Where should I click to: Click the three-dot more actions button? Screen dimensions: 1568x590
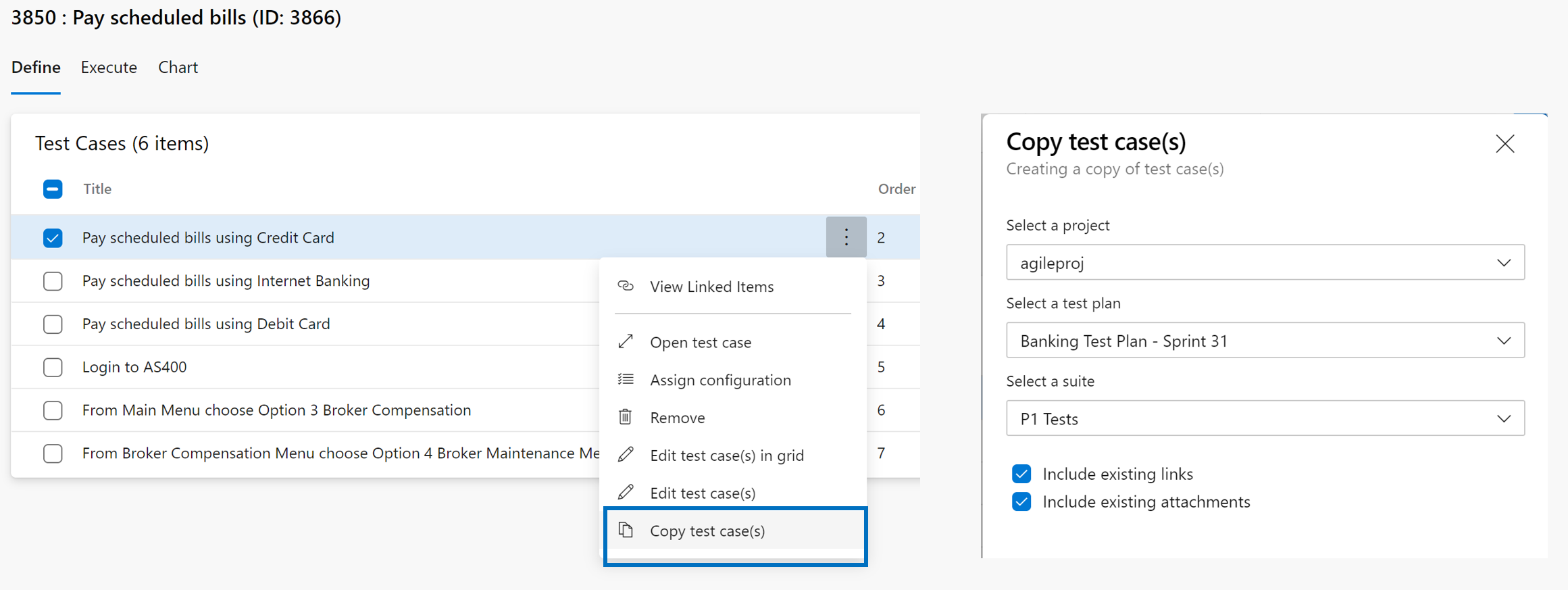pos(846,237)
